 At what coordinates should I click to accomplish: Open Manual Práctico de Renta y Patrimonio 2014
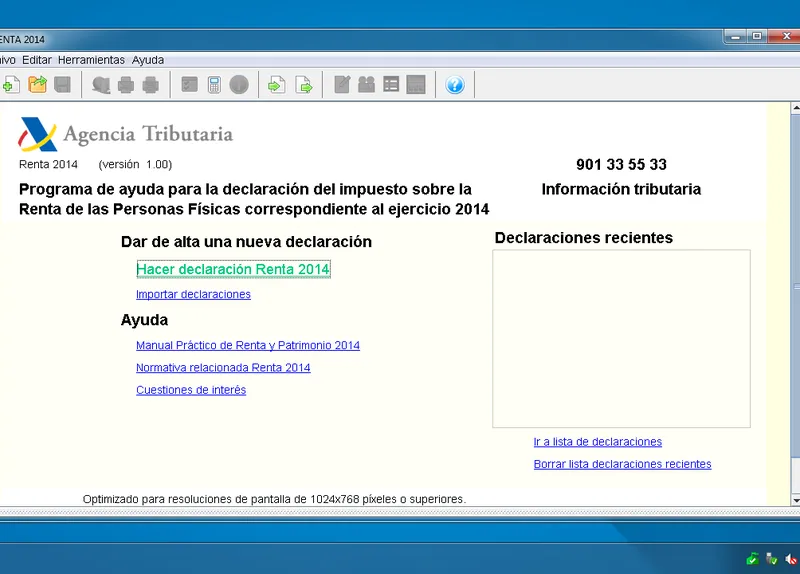(248, 345)
